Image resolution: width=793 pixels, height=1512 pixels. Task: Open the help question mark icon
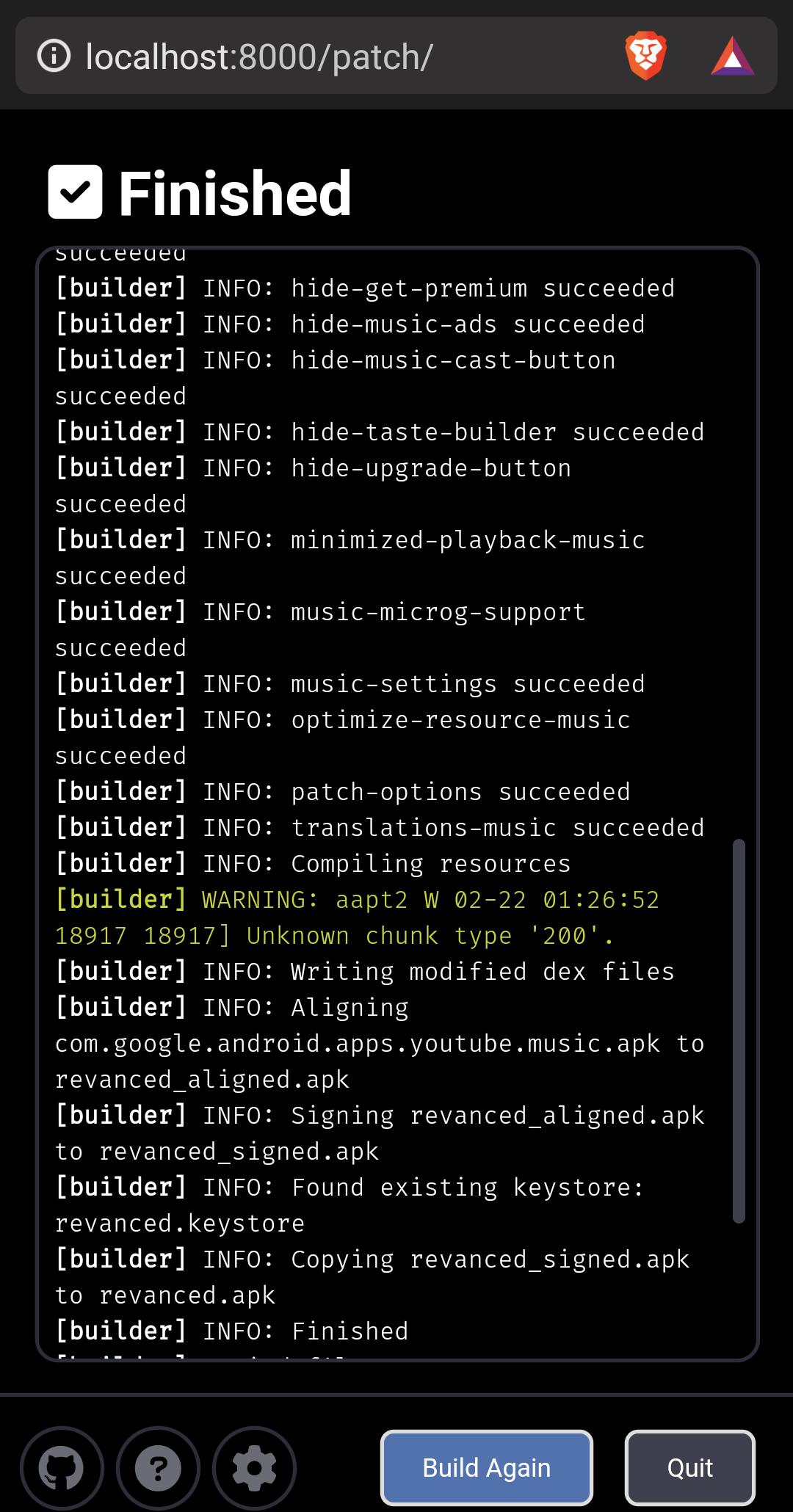[158, 1468]
